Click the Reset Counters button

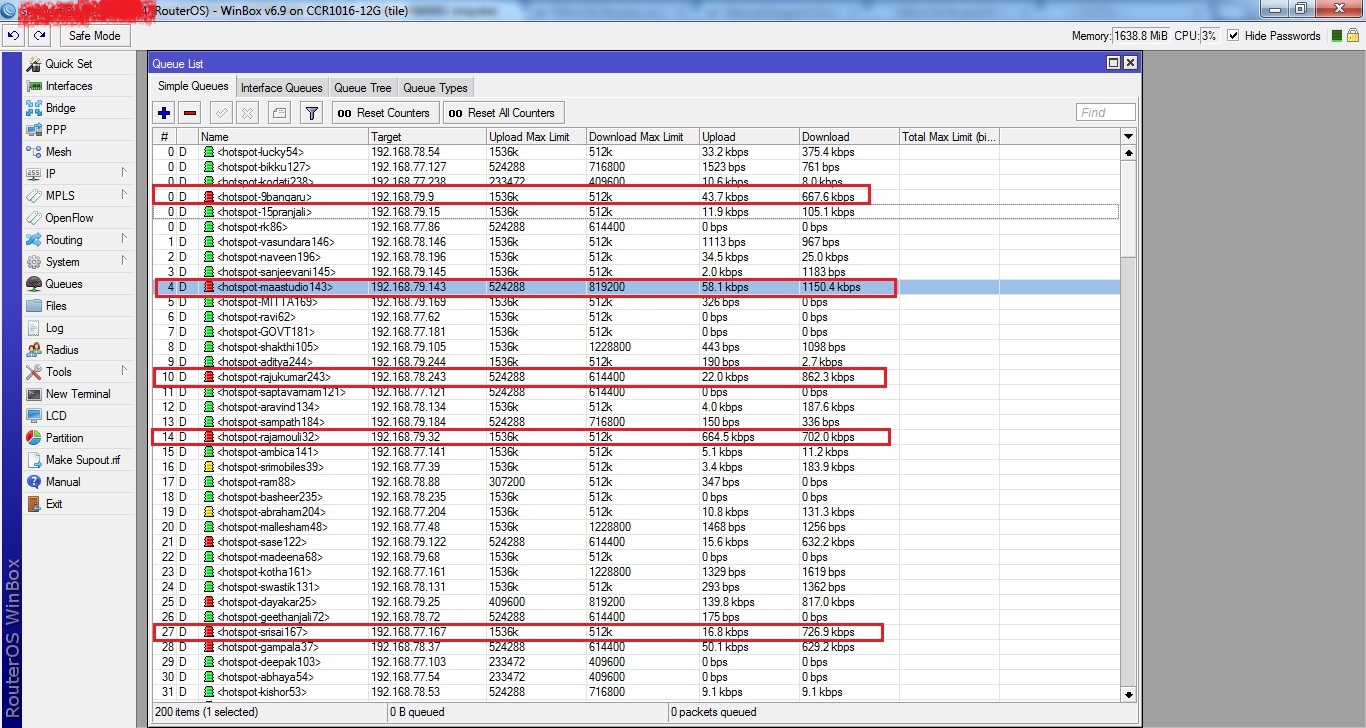[385, 112]
